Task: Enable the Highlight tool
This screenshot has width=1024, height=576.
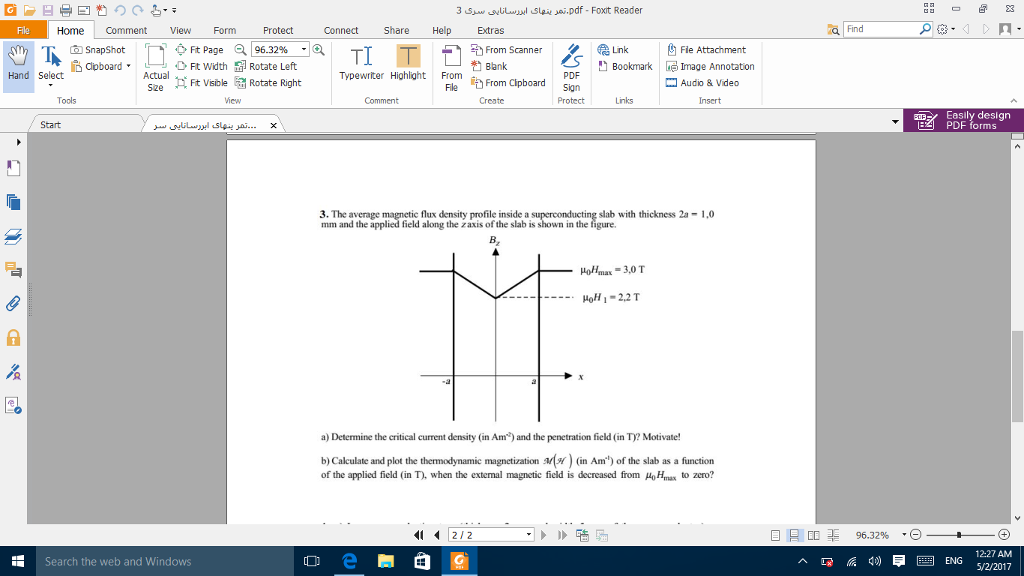Action: (408, 63)
